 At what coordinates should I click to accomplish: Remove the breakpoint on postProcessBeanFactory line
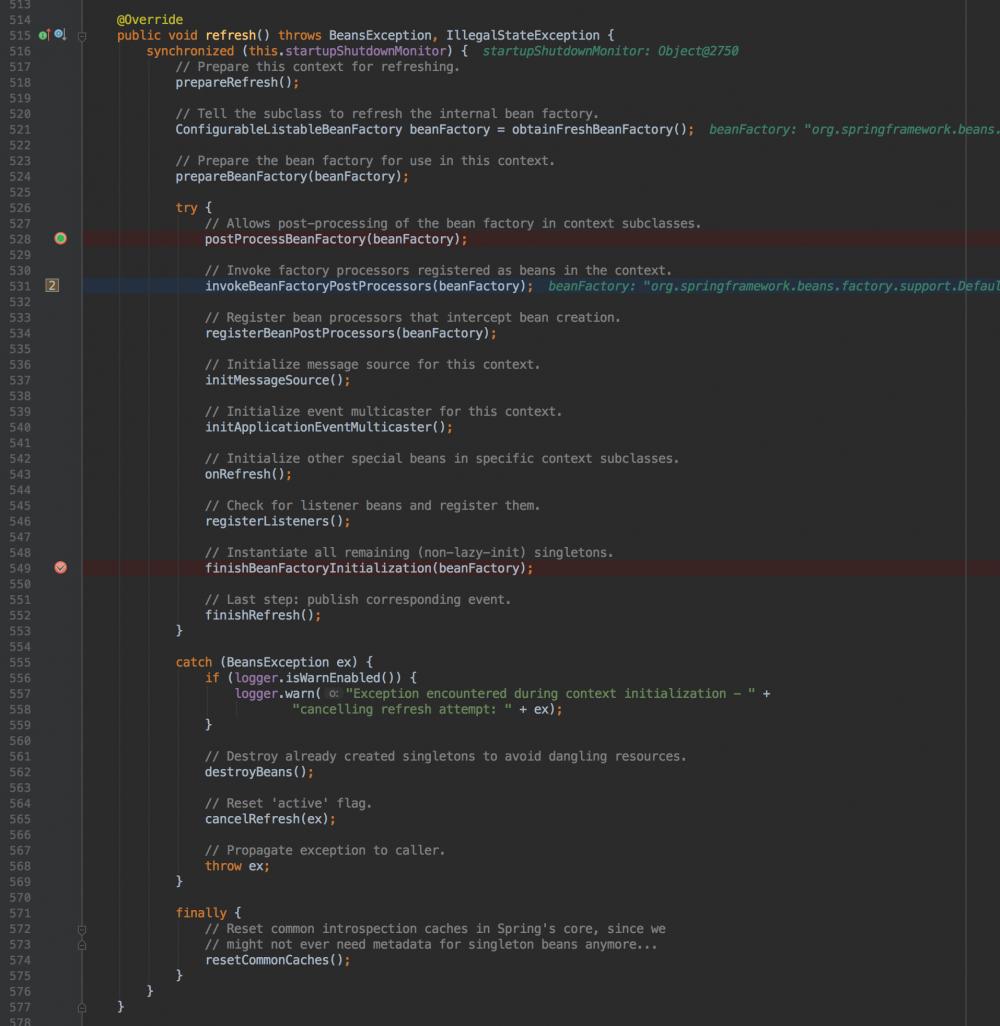(60, 239)
